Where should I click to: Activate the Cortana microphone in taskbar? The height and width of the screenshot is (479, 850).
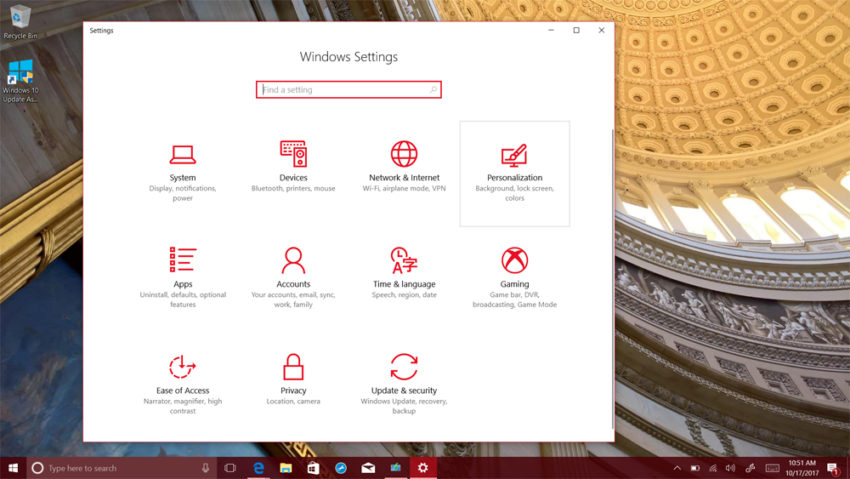pyautogui.click(x=205, y=468)
